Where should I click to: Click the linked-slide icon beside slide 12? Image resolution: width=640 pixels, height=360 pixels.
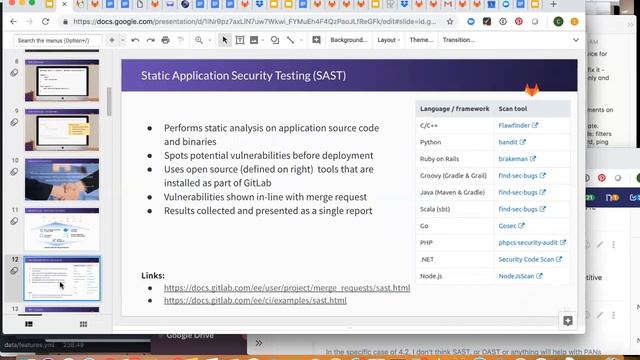click(x=14, y=271)
